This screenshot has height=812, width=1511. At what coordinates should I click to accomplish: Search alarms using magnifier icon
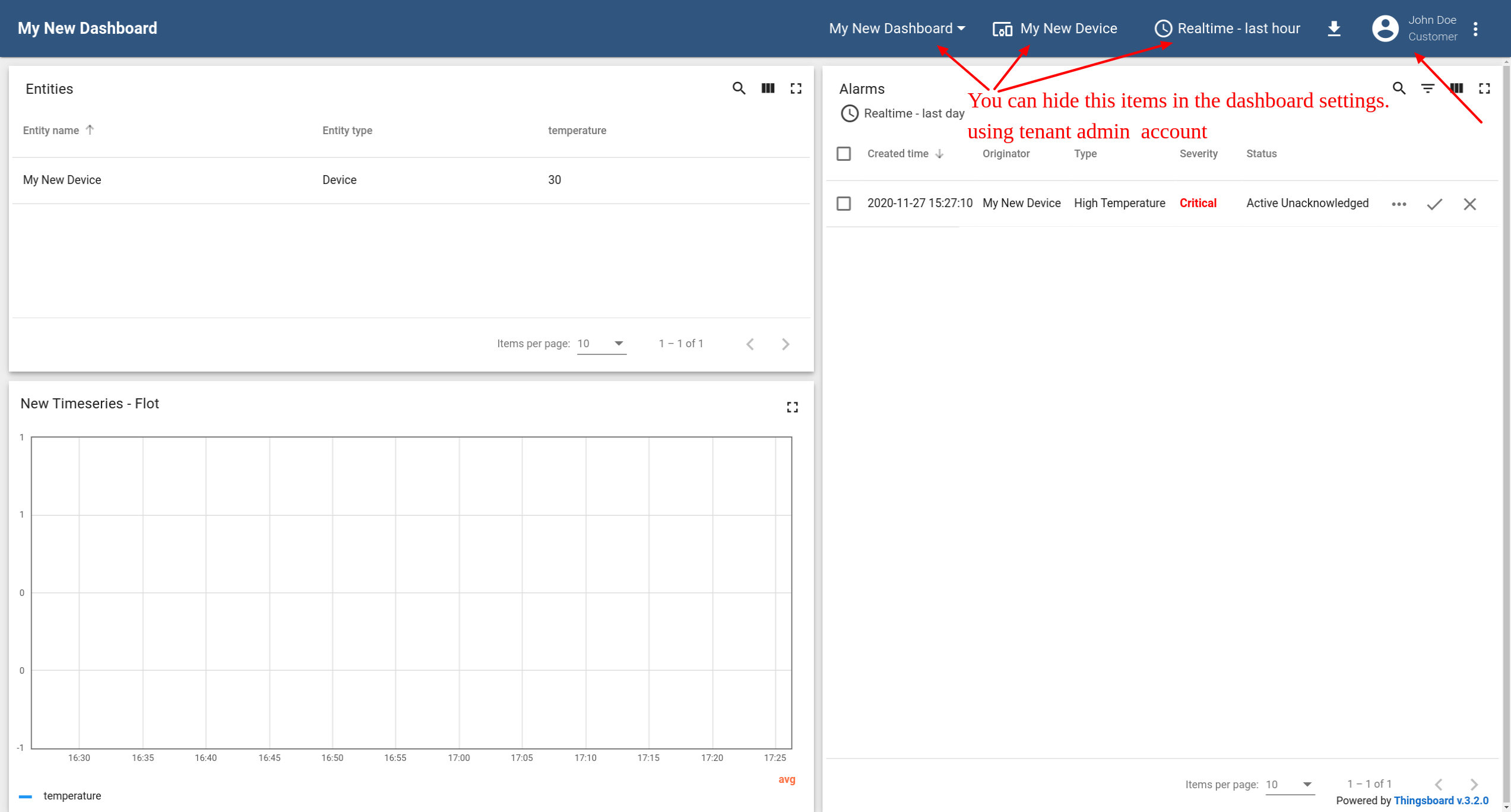coord(1399,88)
